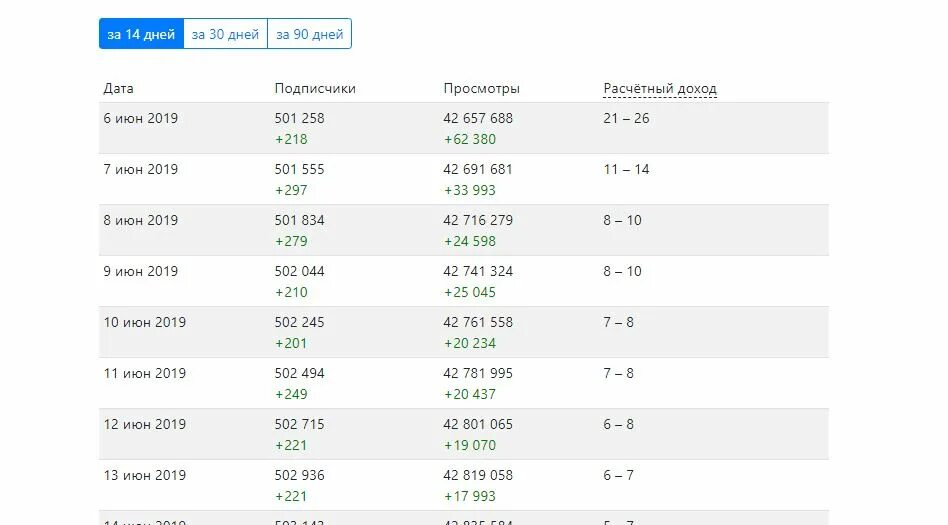Click the +62 380 views increase
The image size is (948, 525).
[470, 139]
